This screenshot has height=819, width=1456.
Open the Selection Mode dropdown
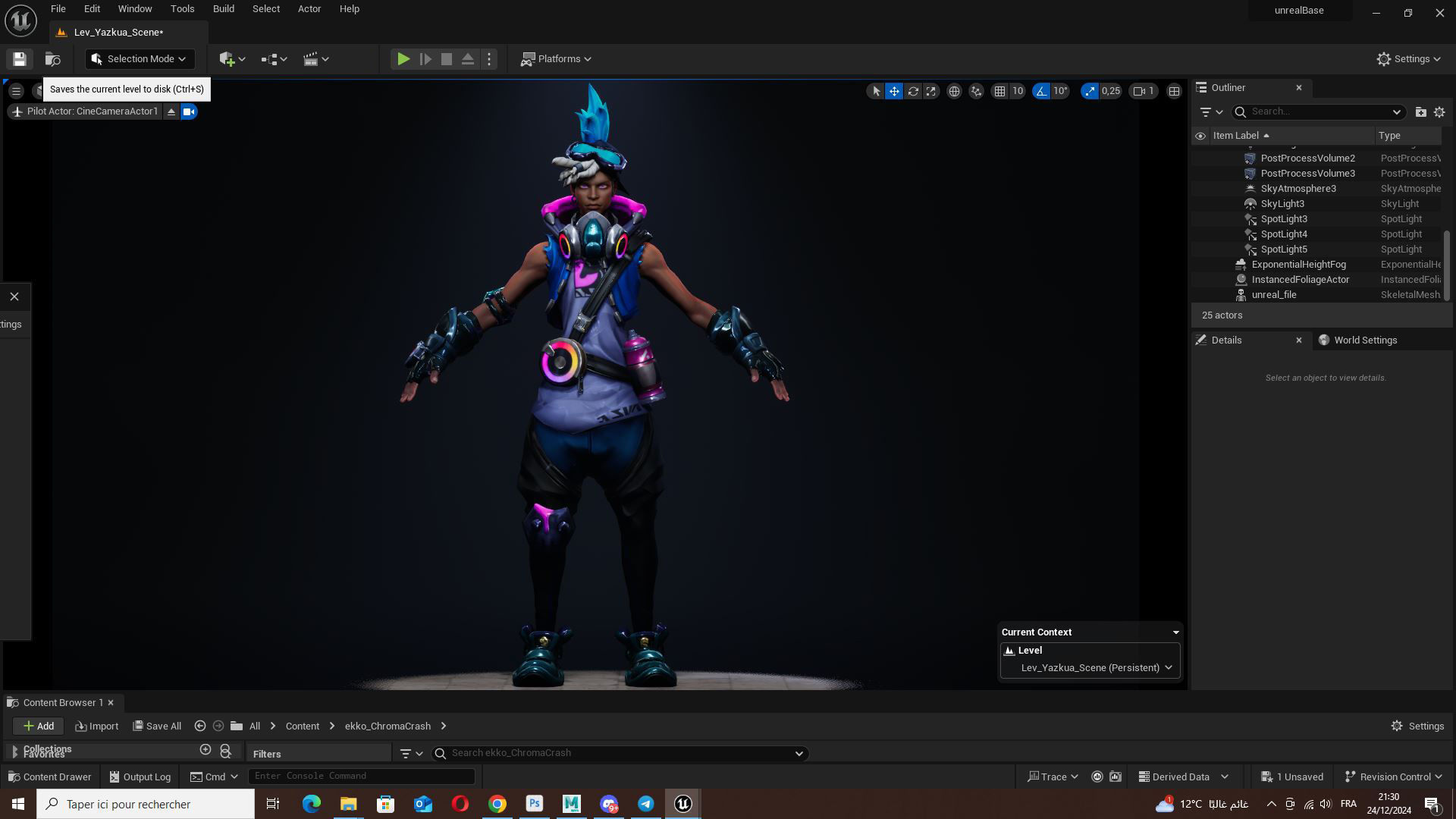[x=140, y=59]
